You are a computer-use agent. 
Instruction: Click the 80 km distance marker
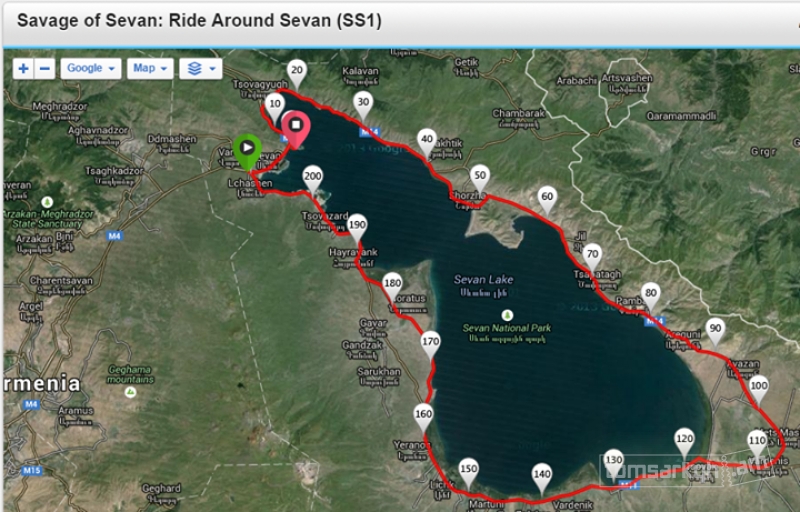coord(651,294)
